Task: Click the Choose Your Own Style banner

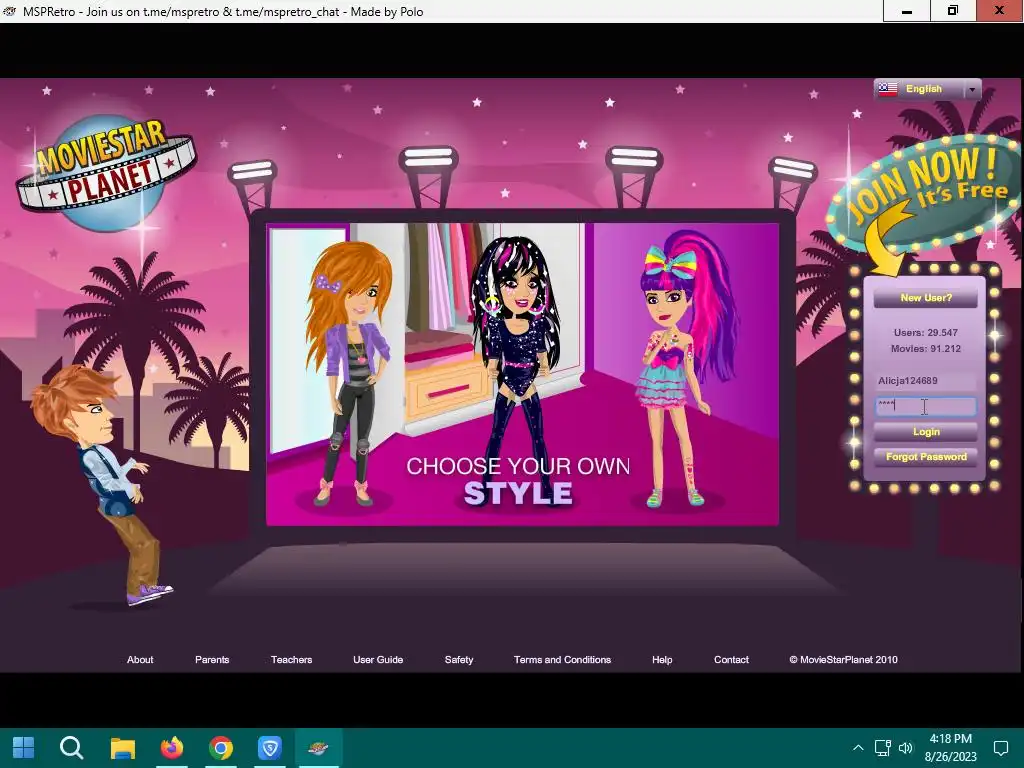Action: coord(522,374)
